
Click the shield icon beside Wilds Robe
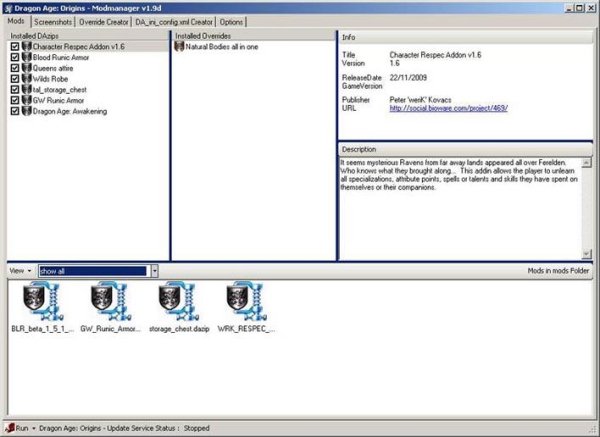26,79
